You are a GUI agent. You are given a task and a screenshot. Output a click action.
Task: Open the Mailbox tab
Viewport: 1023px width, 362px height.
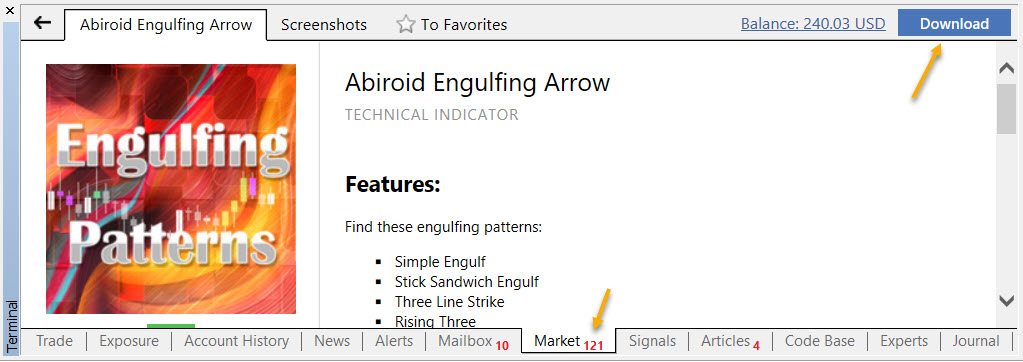[x=473, y=341]
